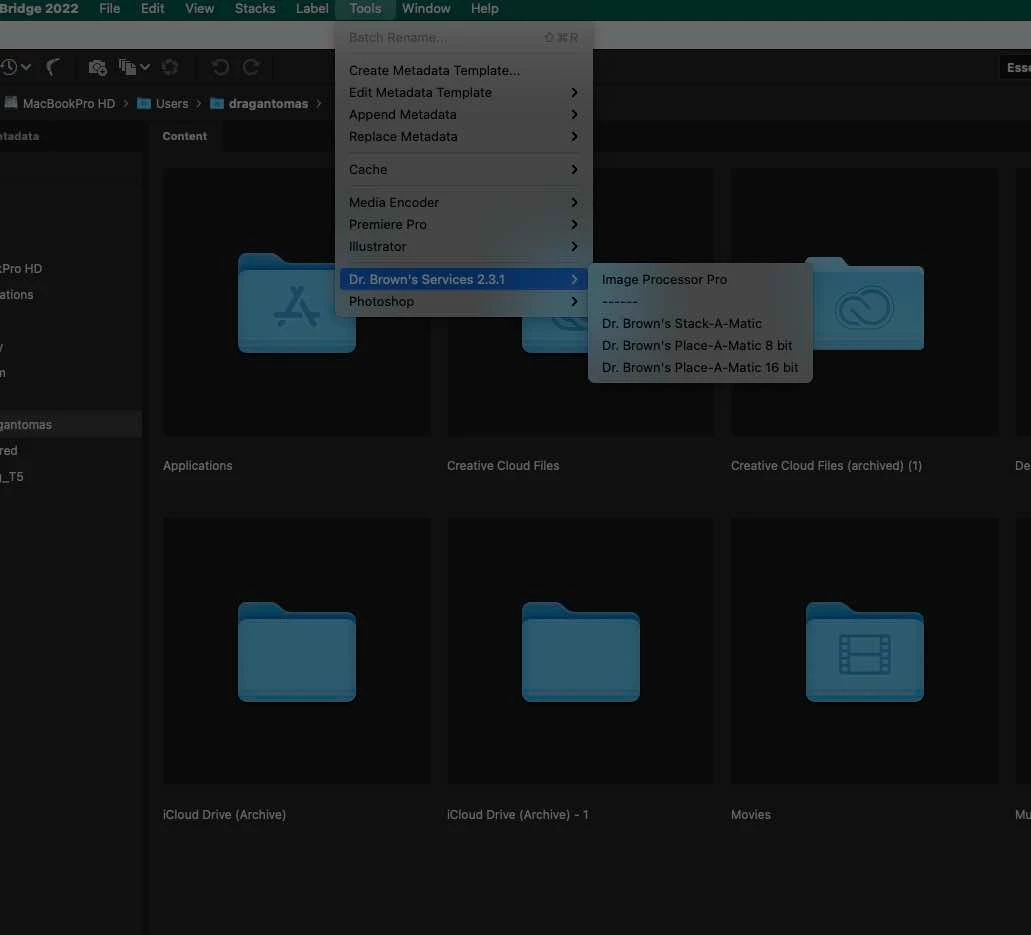The image size is (1031, 935).
Task: Click the Applications folder name label
Action: 197,466
